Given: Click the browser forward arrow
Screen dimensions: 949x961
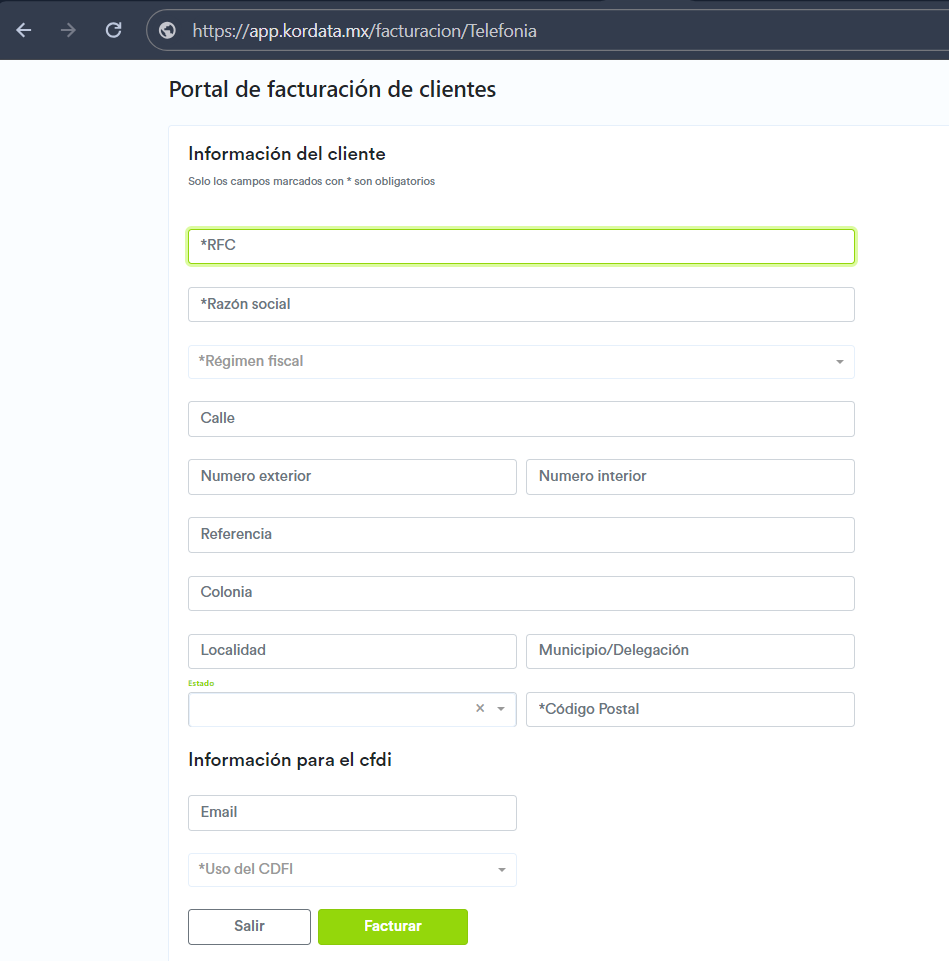Looking at the screenshot, I should pyautogui.click(x=69, y=30).
